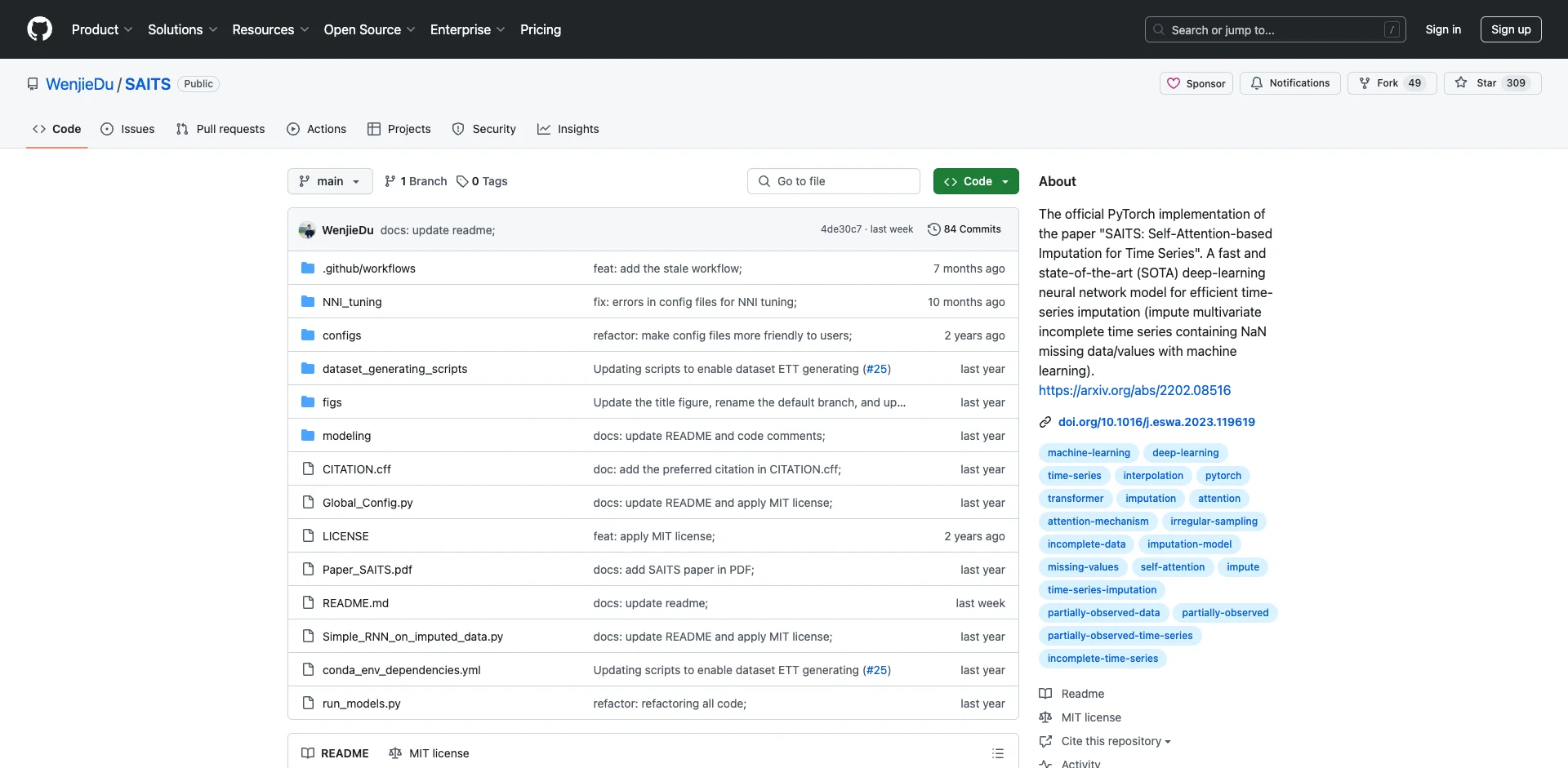Click the pytorch topic tag
This screenshot has height=768, width=1568.
[x=1223, y=476]
